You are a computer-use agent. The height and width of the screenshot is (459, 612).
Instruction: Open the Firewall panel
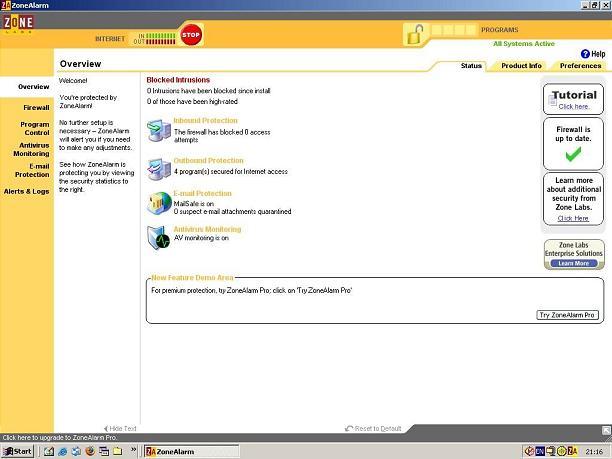pos(36,107)
